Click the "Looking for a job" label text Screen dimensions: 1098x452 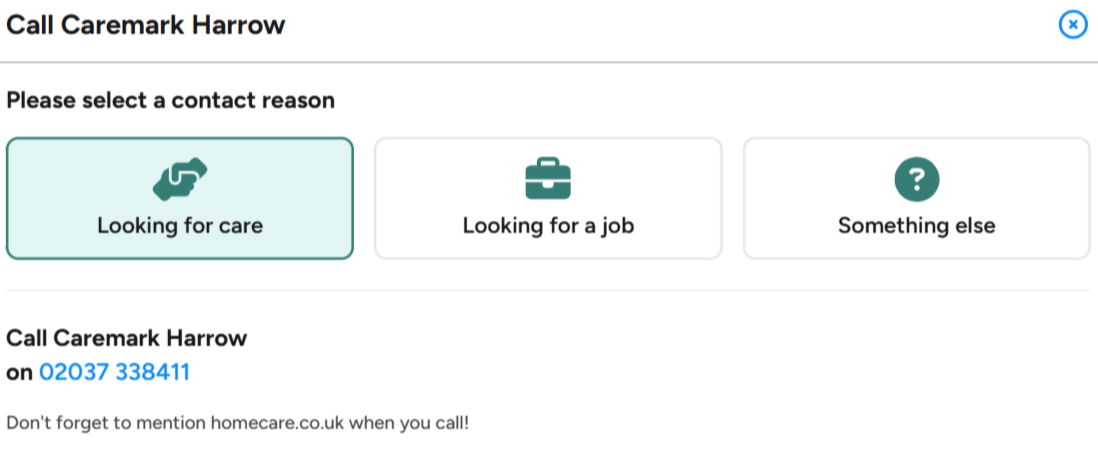pos(548,226)
